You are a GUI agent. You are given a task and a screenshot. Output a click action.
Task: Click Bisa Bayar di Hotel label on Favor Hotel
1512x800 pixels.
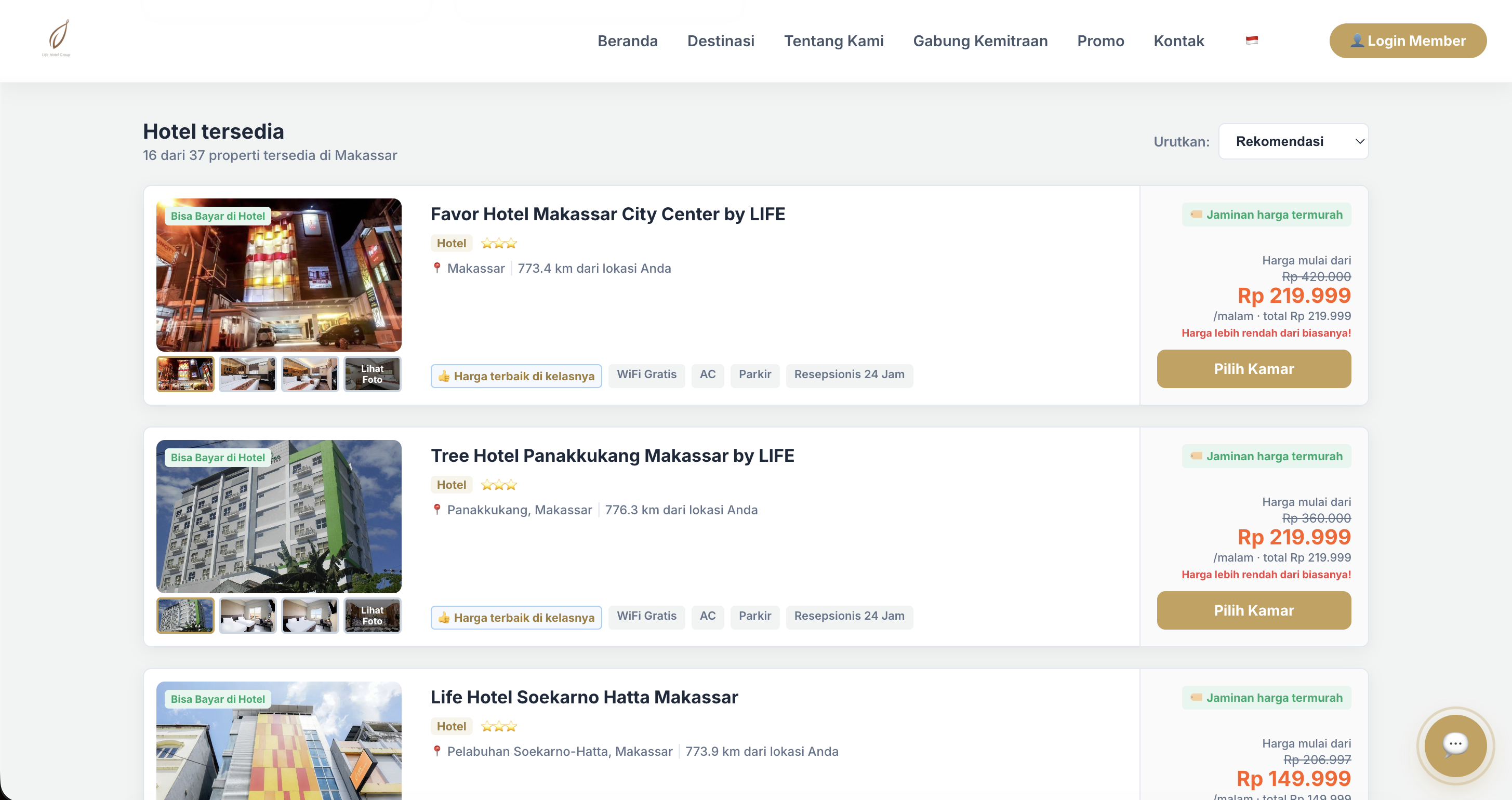tap(218, 216)
